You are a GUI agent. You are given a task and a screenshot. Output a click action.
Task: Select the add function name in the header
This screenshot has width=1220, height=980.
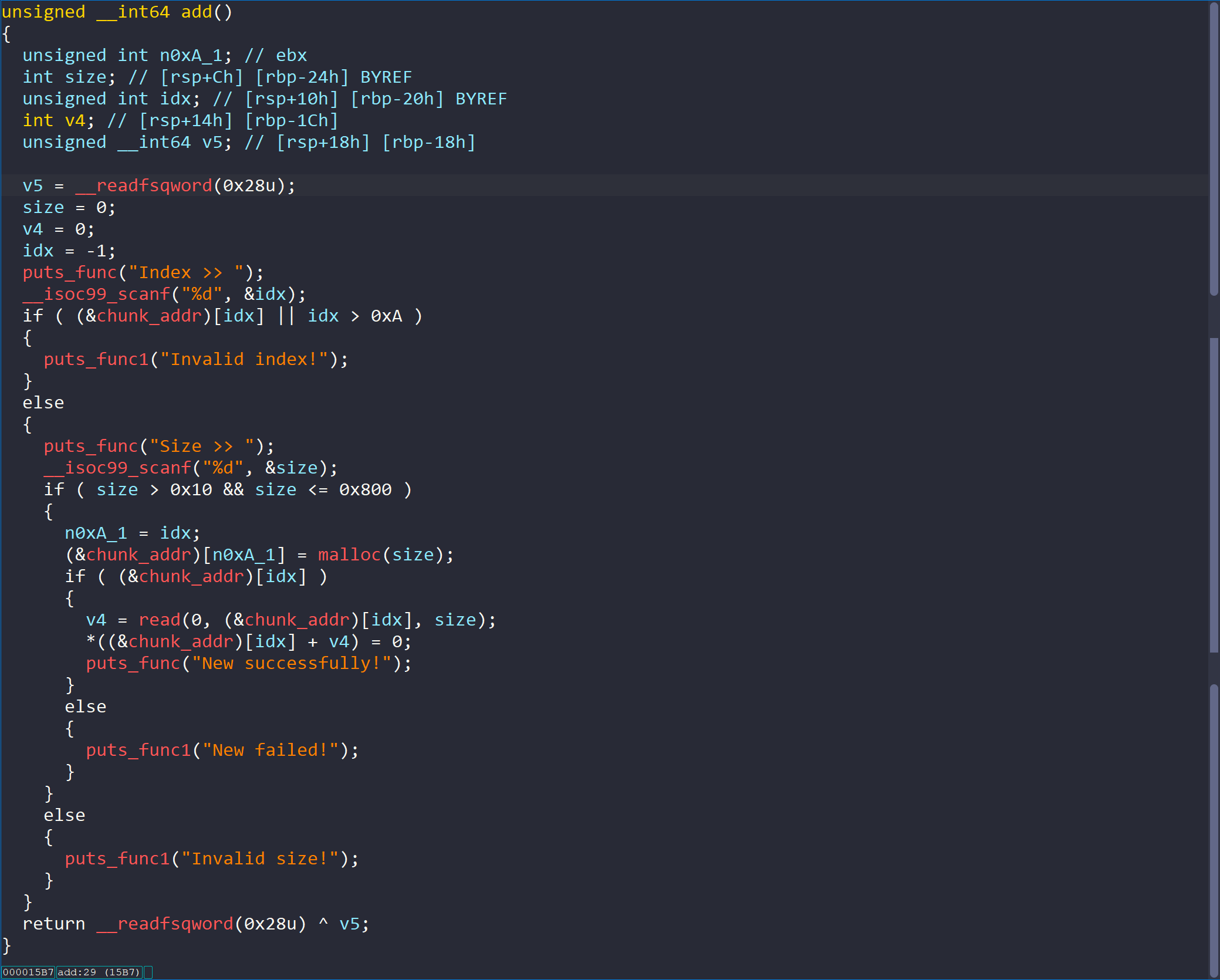click(x=196, y=12)
